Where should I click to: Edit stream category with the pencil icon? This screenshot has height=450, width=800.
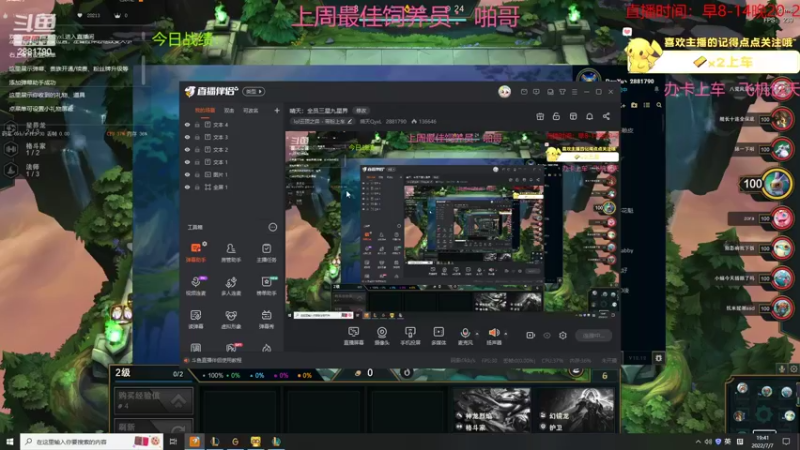[x=349, y=121]
